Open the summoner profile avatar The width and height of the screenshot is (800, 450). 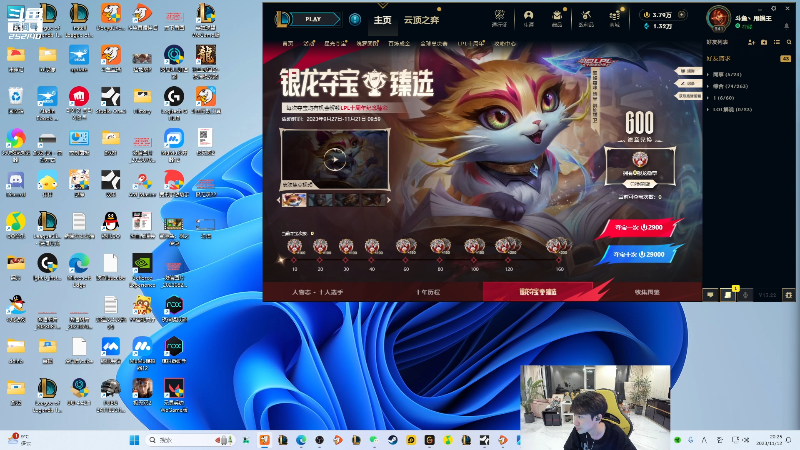coord(718,18)
